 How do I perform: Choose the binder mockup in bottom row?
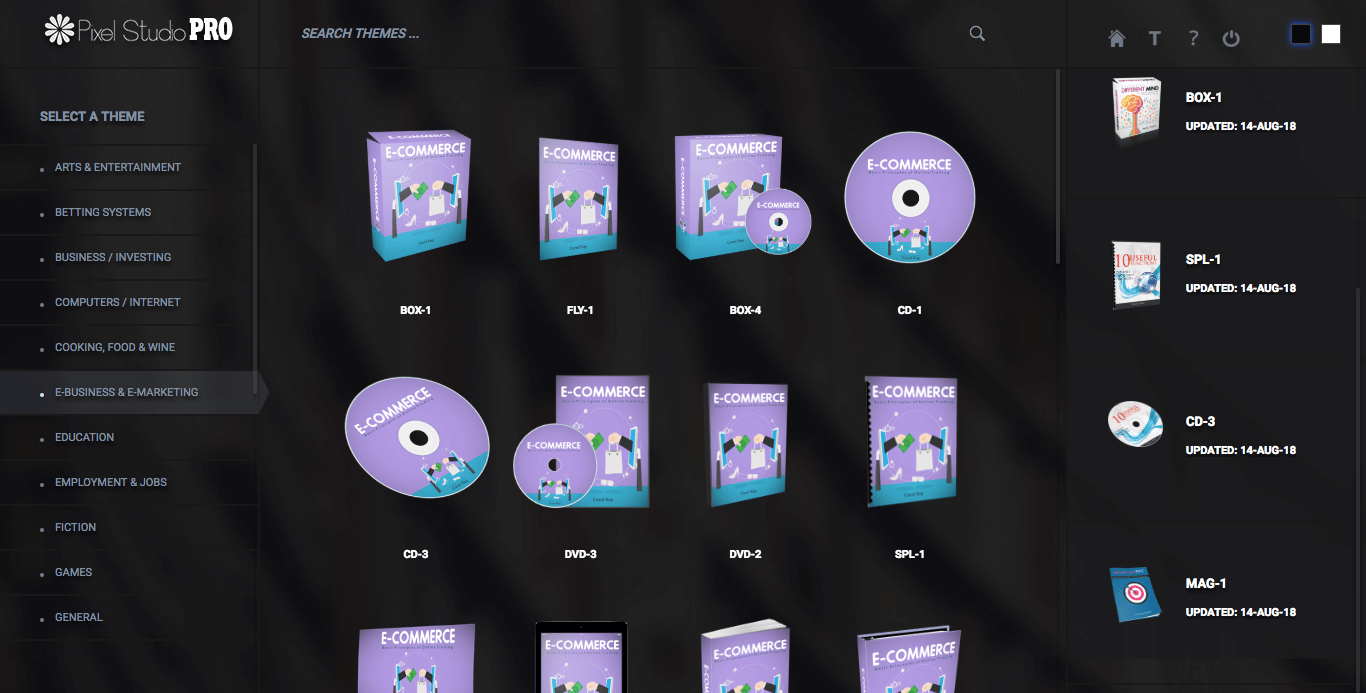pyautogui.click(x=909, y=660)
